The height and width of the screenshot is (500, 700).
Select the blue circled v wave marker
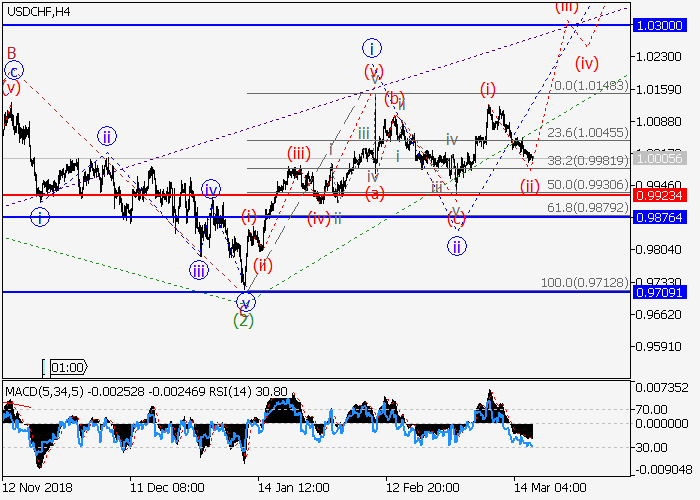point(245,302)
